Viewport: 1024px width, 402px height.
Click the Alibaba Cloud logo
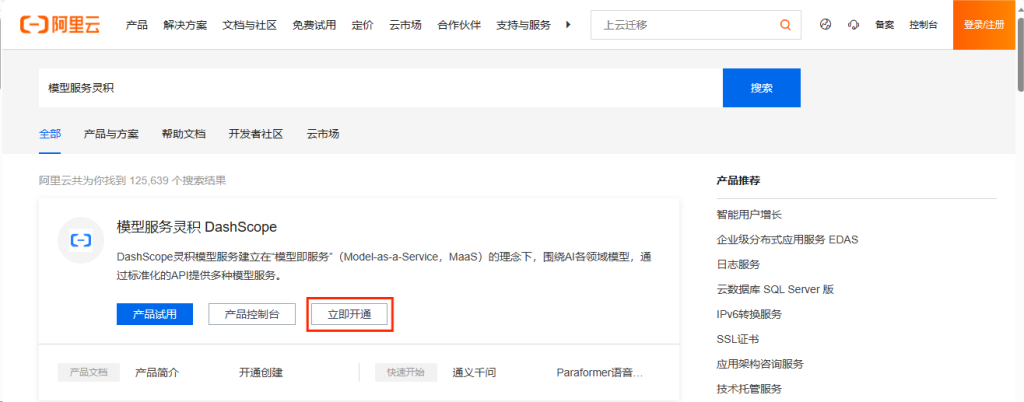pos(59,25)
